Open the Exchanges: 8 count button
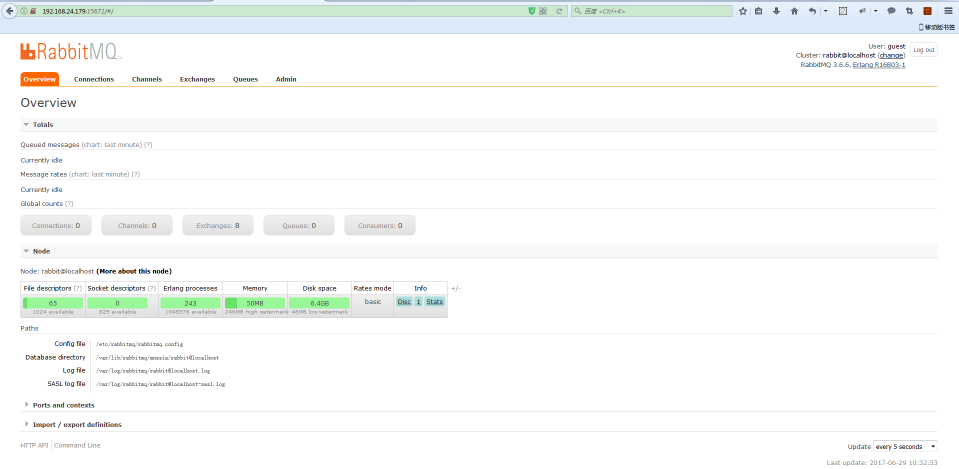Image resolution: width=959 pixels, height=469 pixels. coord(218,225)
